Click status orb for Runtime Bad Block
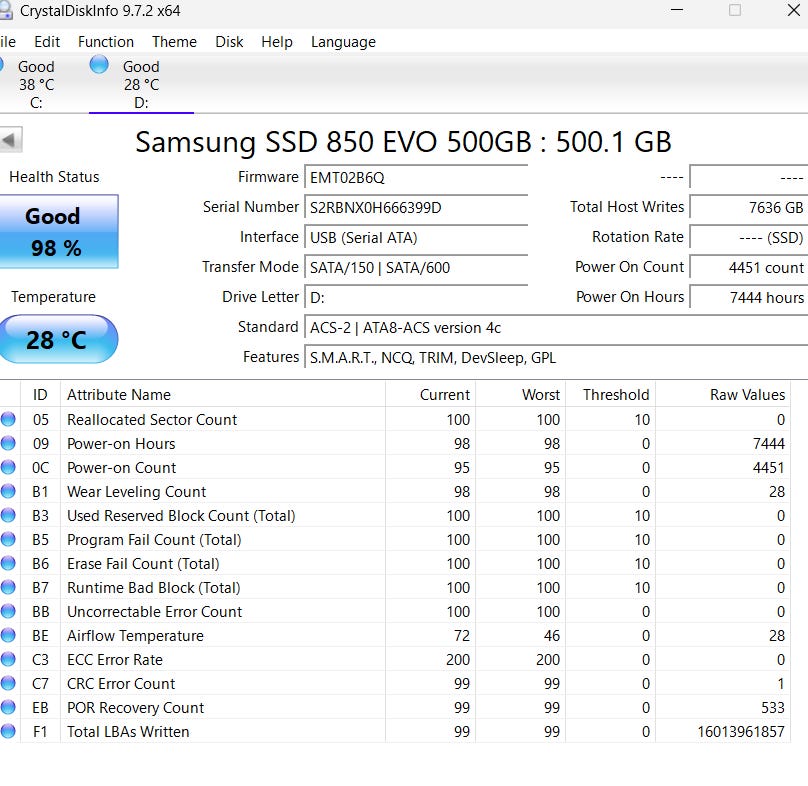 pos(8,587)
